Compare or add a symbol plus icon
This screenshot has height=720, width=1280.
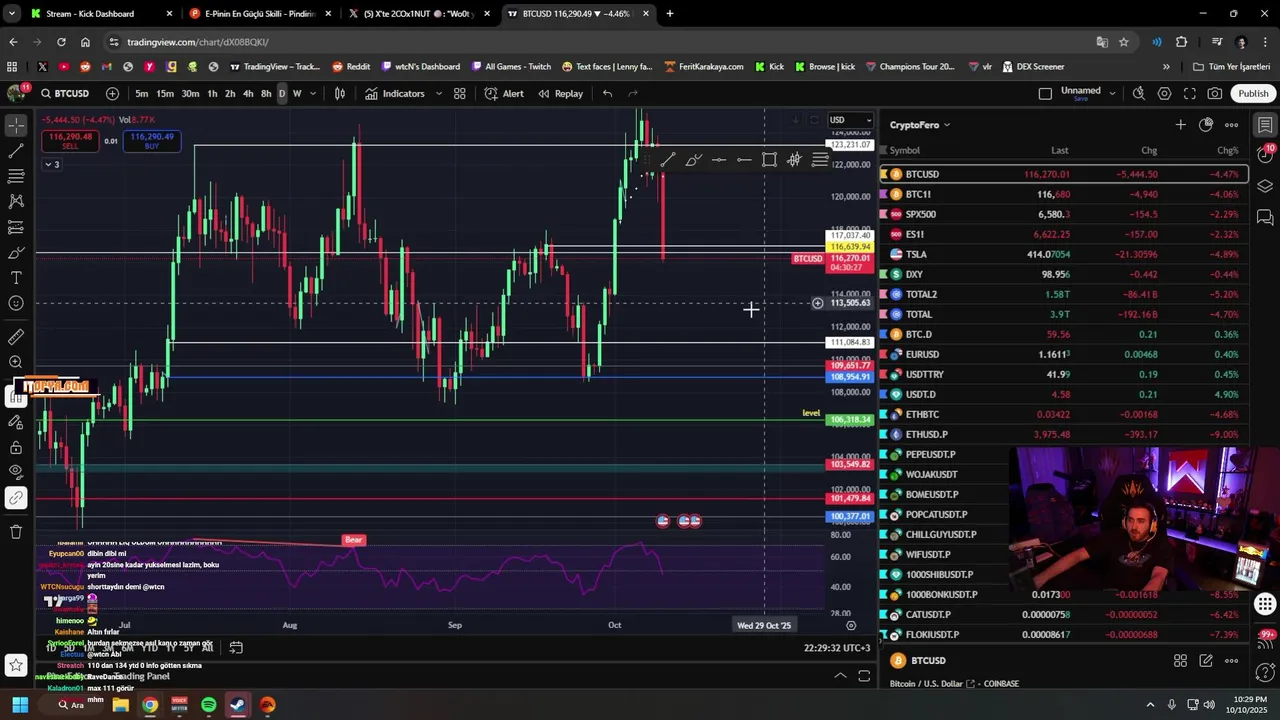point(112,93)
